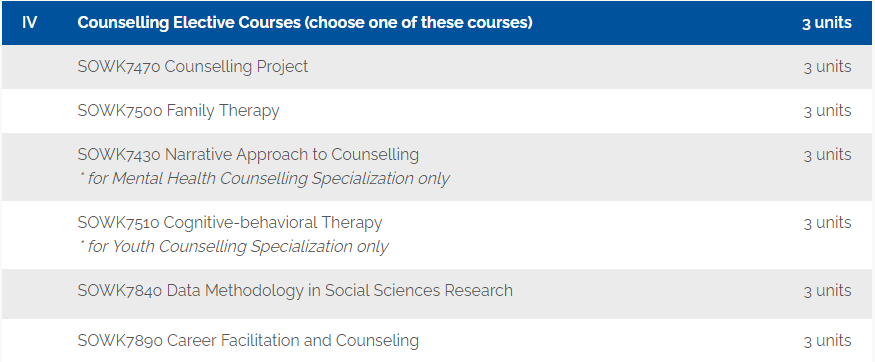Open SOWK7470 Counselling Project course

[193, 67]
